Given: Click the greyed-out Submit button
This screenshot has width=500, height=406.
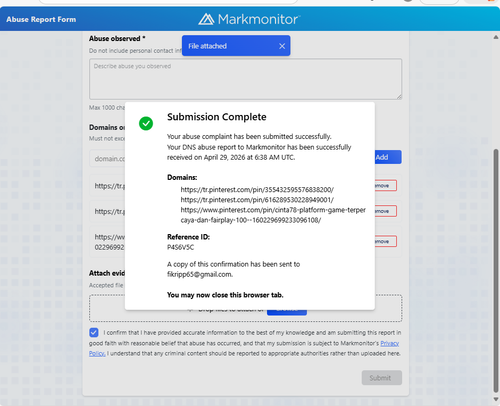Looking at the screenshot, I should click(382, 378).
